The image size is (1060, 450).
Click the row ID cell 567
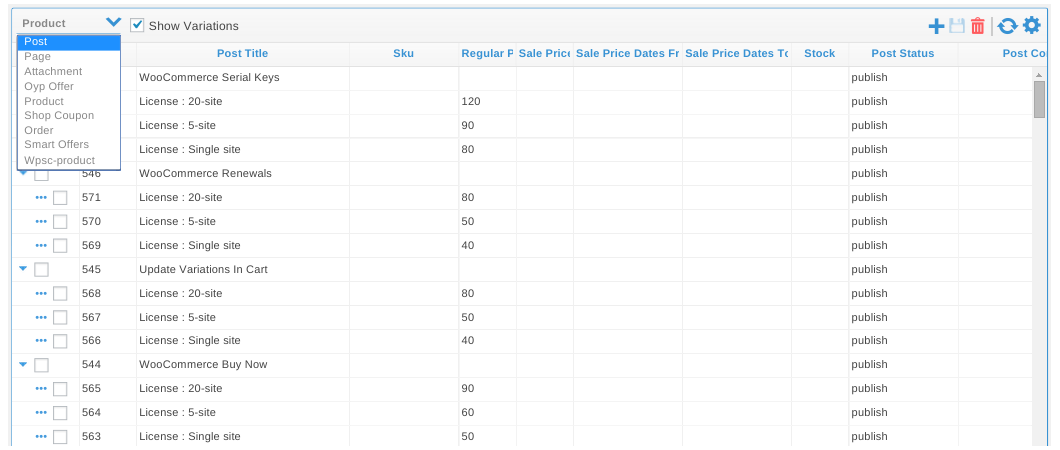pos(107,318)
